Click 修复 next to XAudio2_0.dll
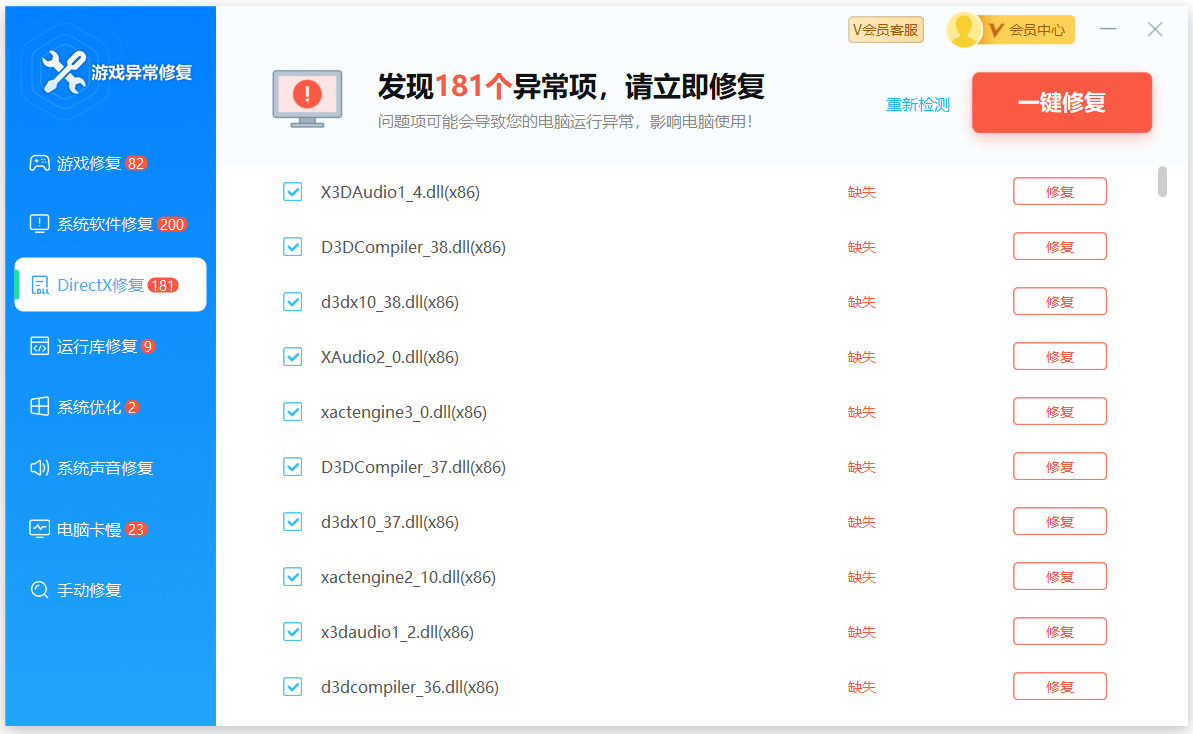Screen dimensions: 1193x734 [x=1059, y=356]
